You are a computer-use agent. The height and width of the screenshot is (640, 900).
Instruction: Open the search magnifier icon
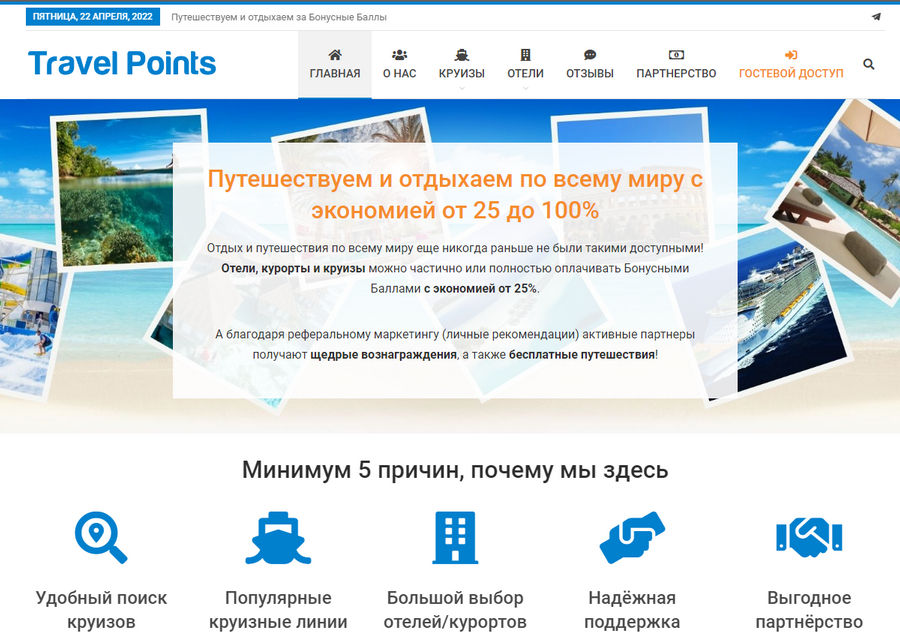[x=868, y=64]
